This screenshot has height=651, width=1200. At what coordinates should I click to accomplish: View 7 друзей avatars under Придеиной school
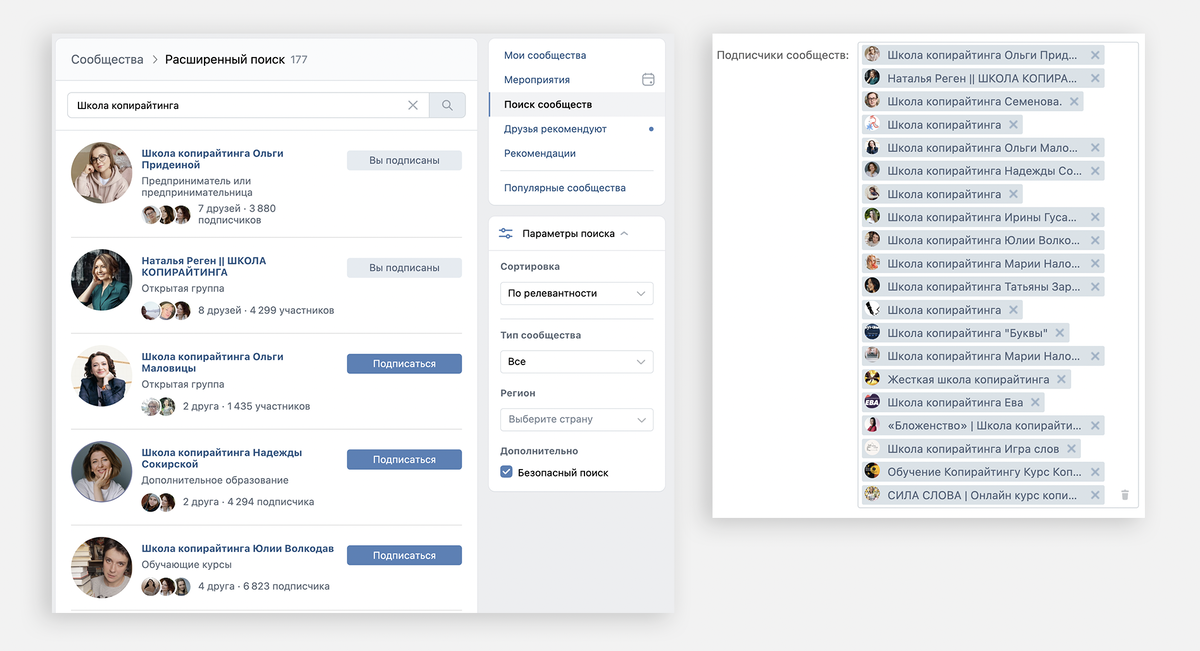click(166, 214)
